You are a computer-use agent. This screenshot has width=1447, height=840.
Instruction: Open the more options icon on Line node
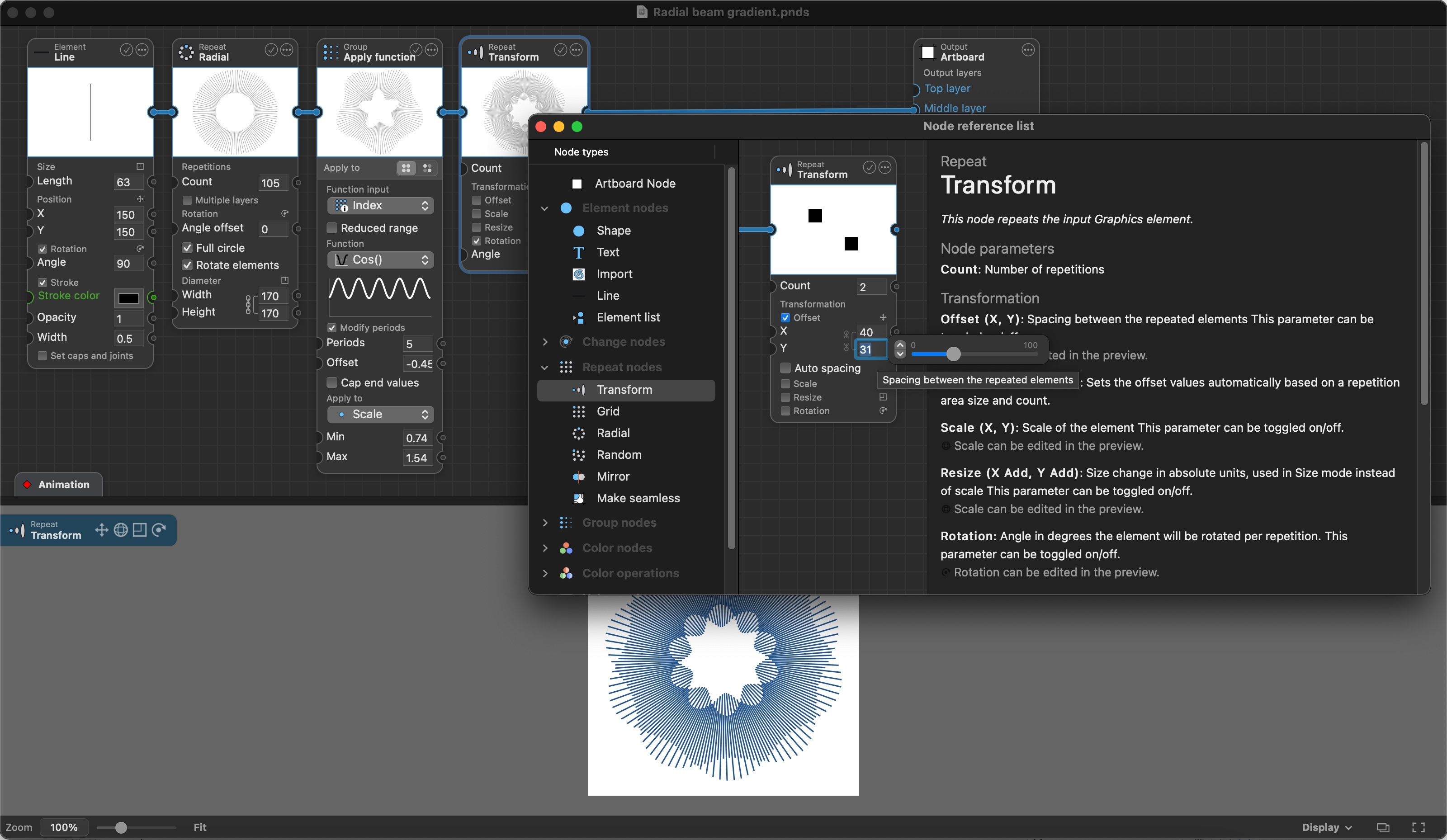(x=142, y=51)
